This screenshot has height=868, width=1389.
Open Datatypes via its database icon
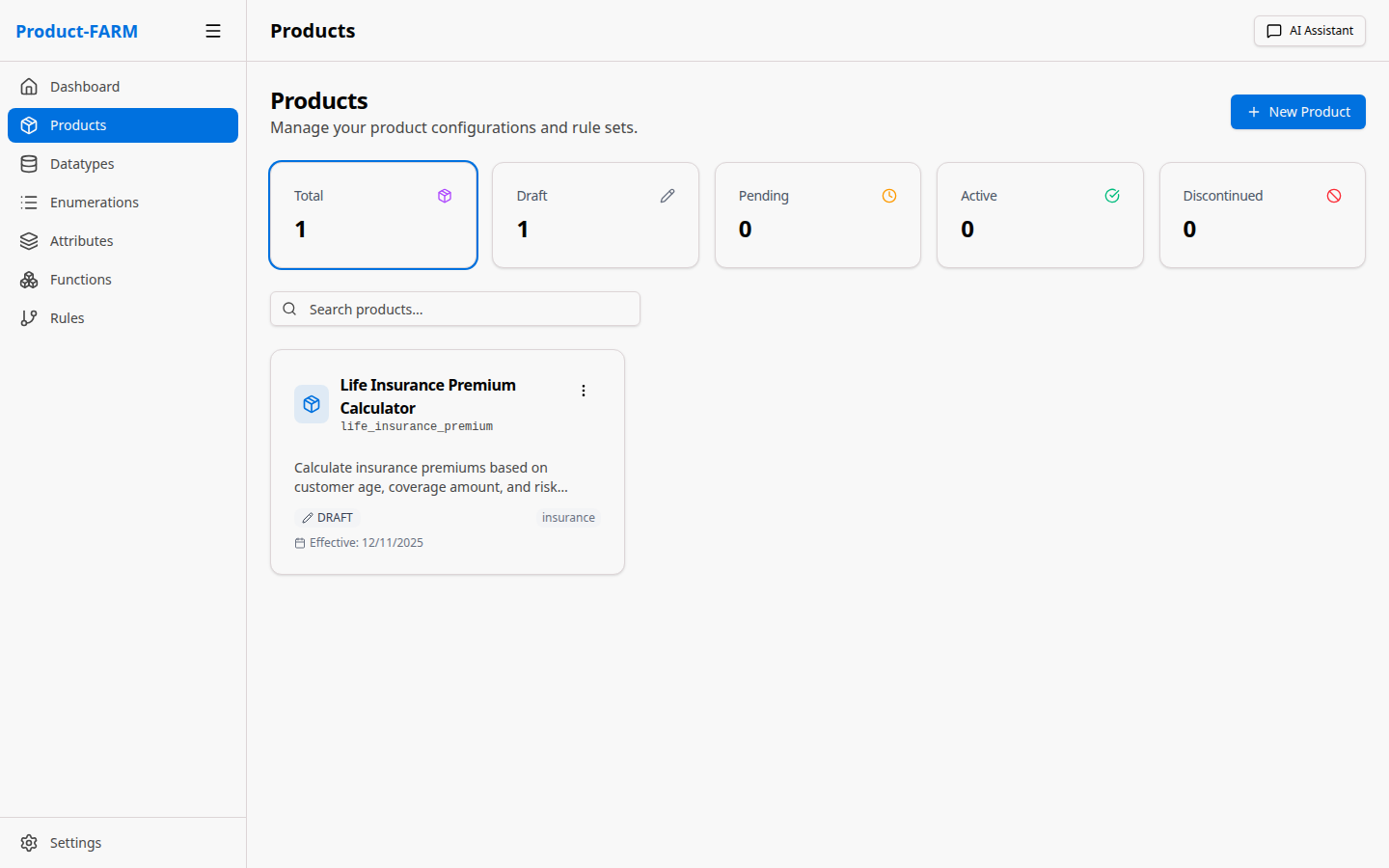(x=29, y=163)
